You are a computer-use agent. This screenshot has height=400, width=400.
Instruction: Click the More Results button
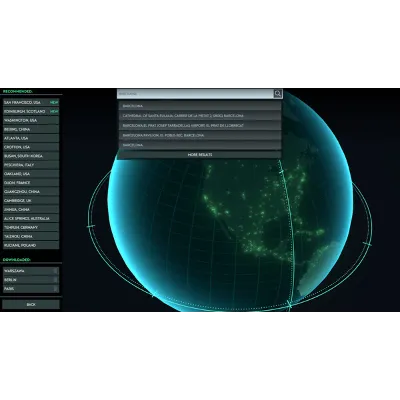(x=200, y=155)
